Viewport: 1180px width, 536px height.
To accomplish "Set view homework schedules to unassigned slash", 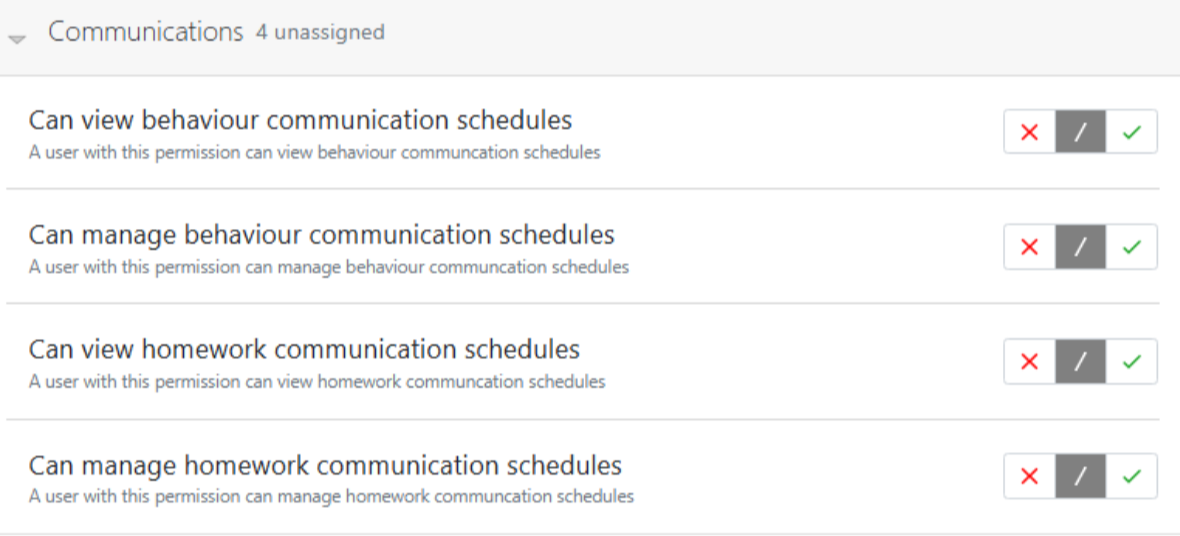I will pos(1081,362).
